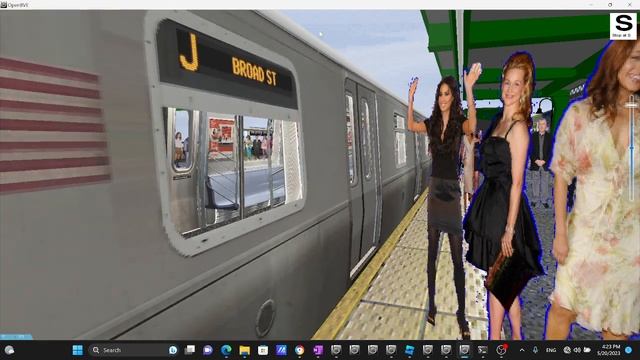Open OBS Studio icon with red badge
This screenshot has width=640, height=360.
[x=501, y=350]
